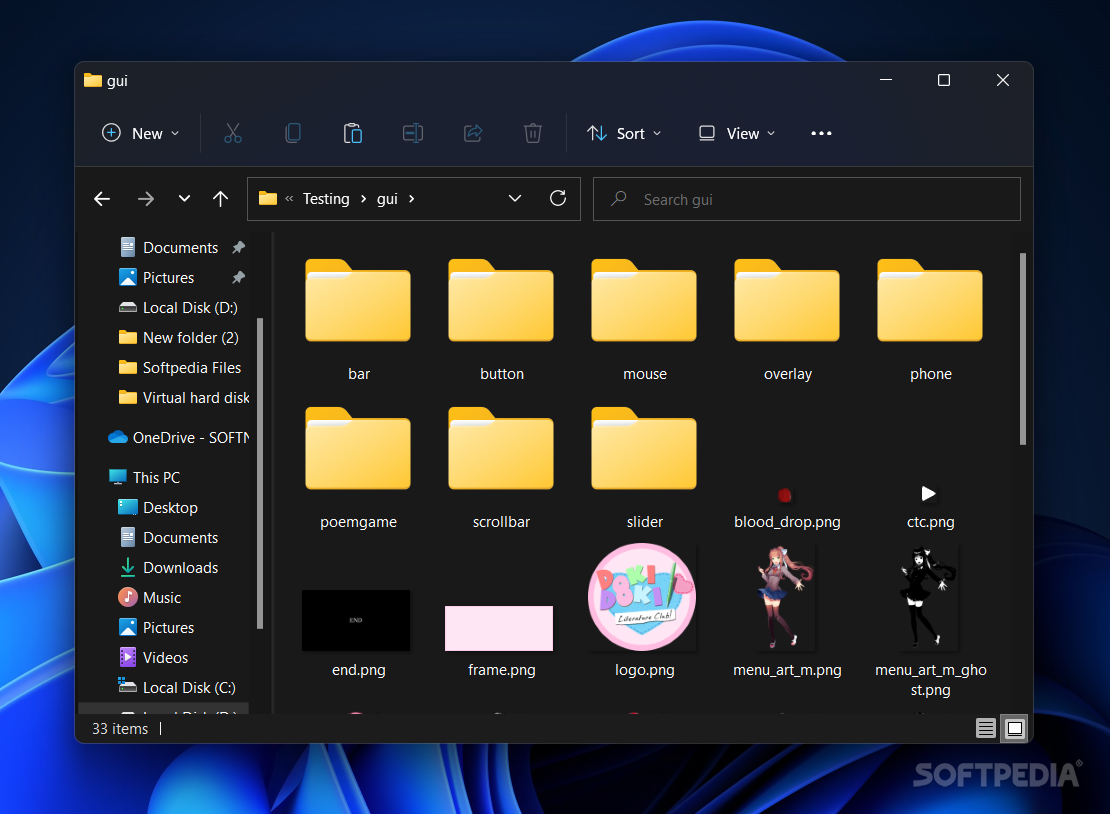Open the View layout dropdown
The height and width of the screenshot is (814, 1110).
737,133
